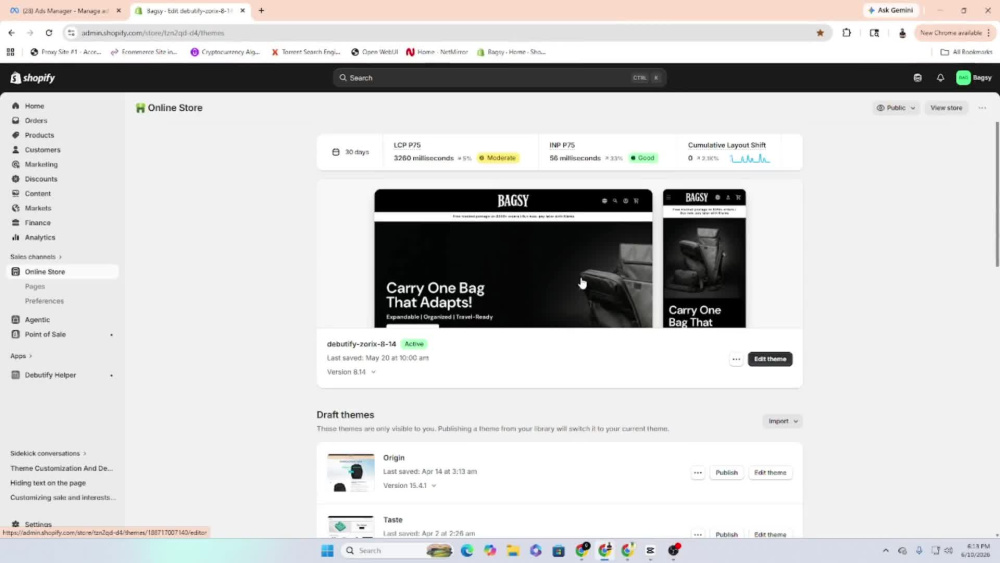Publish the Origin theme
The height and width of the screenshot is (563, 1000).
(x=726, y=472)
